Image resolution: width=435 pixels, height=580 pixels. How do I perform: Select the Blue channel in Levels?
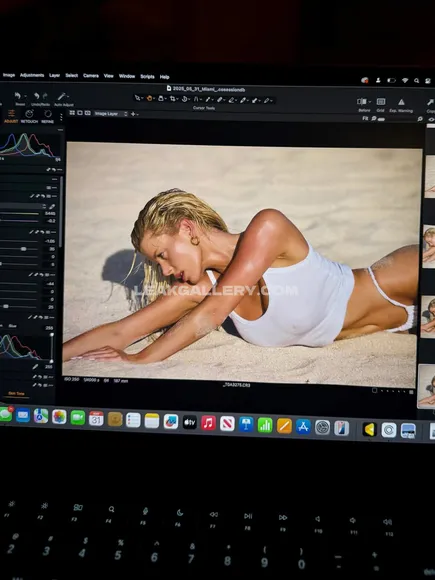tap(13, 326)
